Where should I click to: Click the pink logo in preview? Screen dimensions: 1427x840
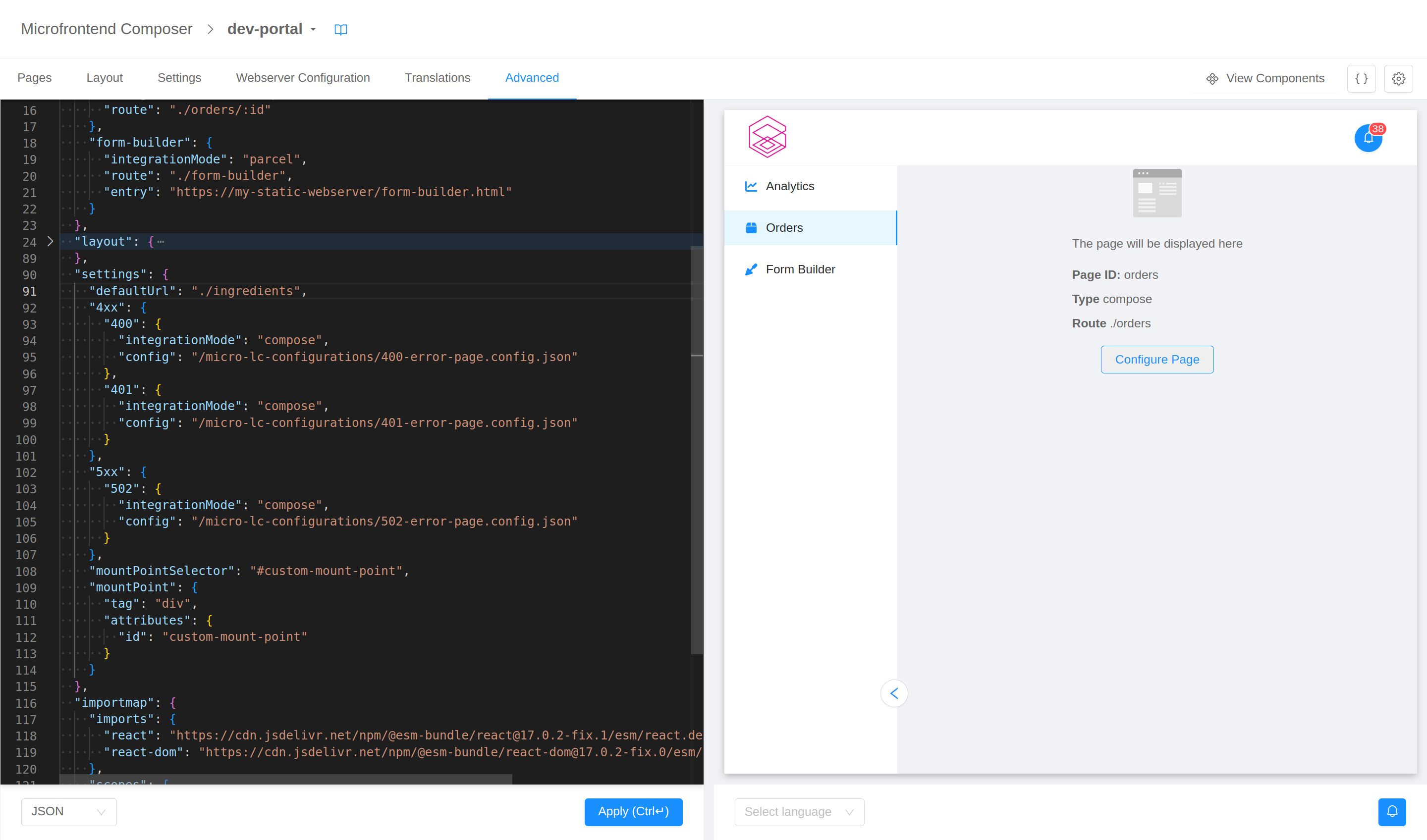pos(768,137)
